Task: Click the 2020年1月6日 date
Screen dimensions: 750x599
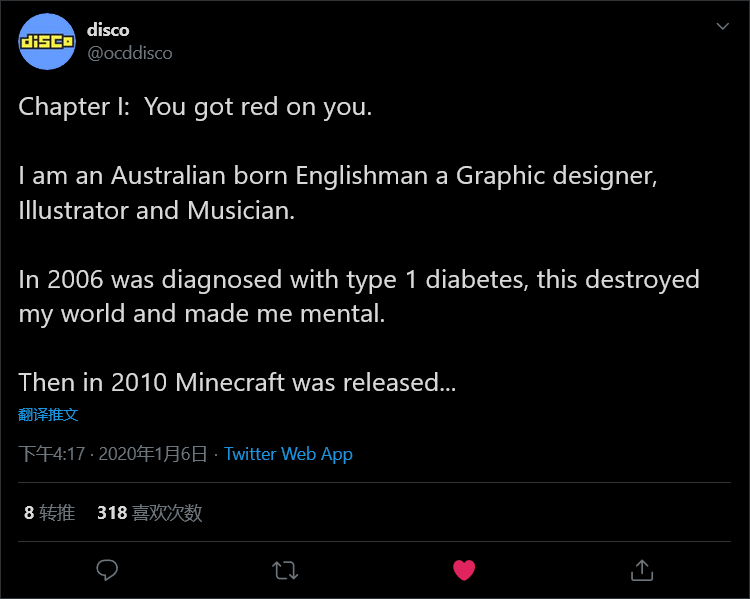Action: pyautogui.click(x=153, y=454)
